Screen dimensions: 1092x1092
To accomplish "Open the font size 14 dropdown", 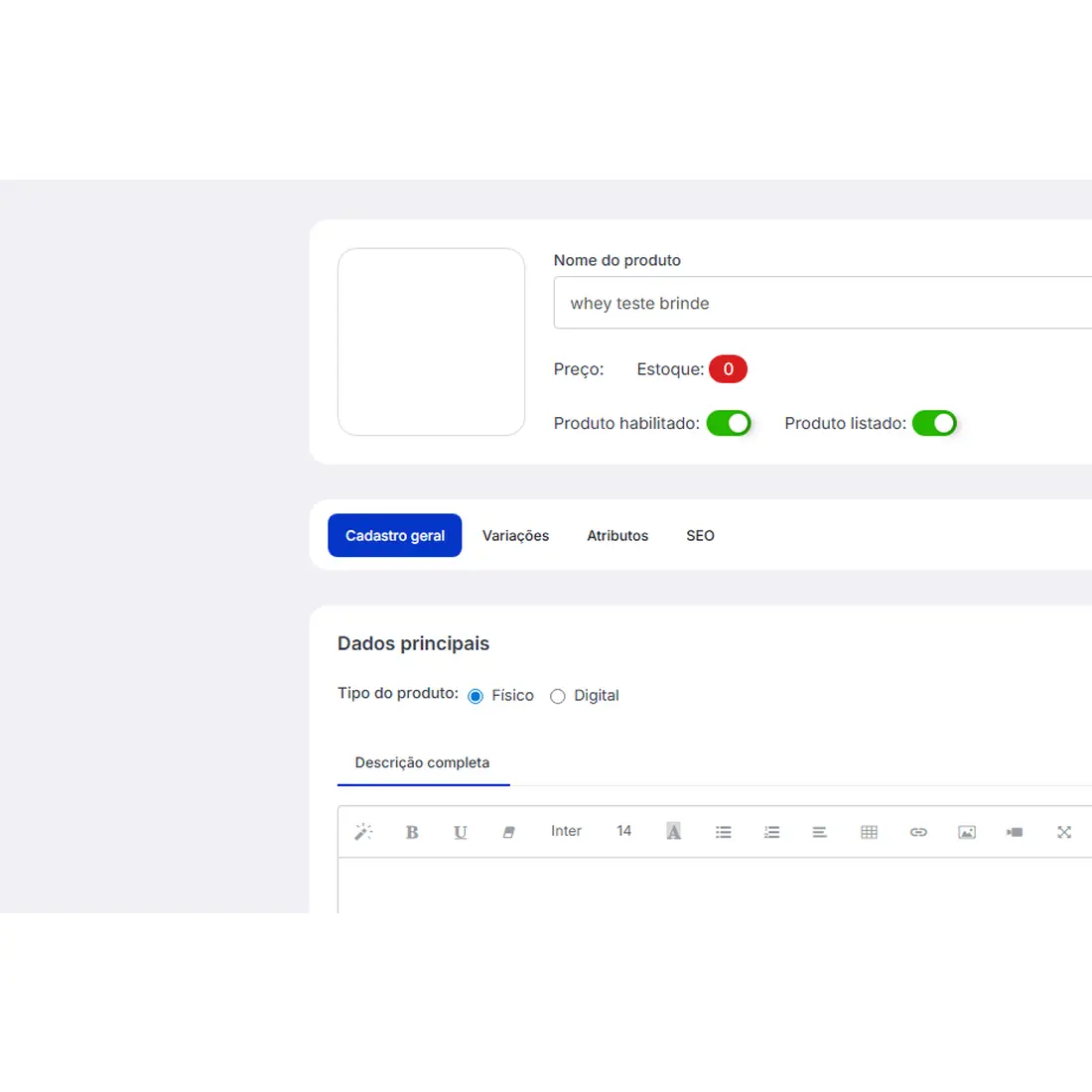I will click(x=623, y=831).
